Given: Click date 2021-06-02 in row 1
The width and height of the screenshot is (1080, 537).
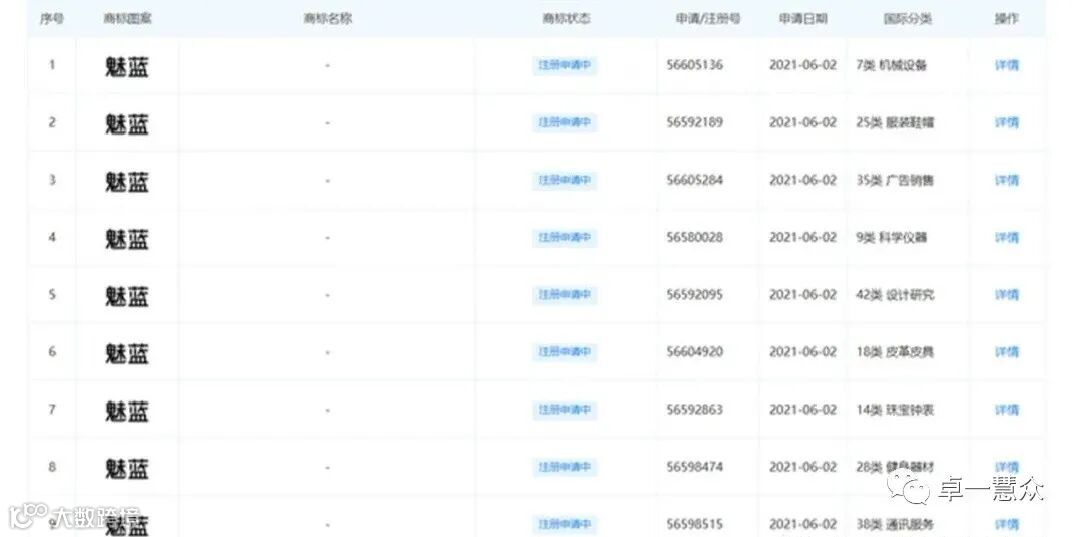Looking at the screenshot, I should point(803,65).
